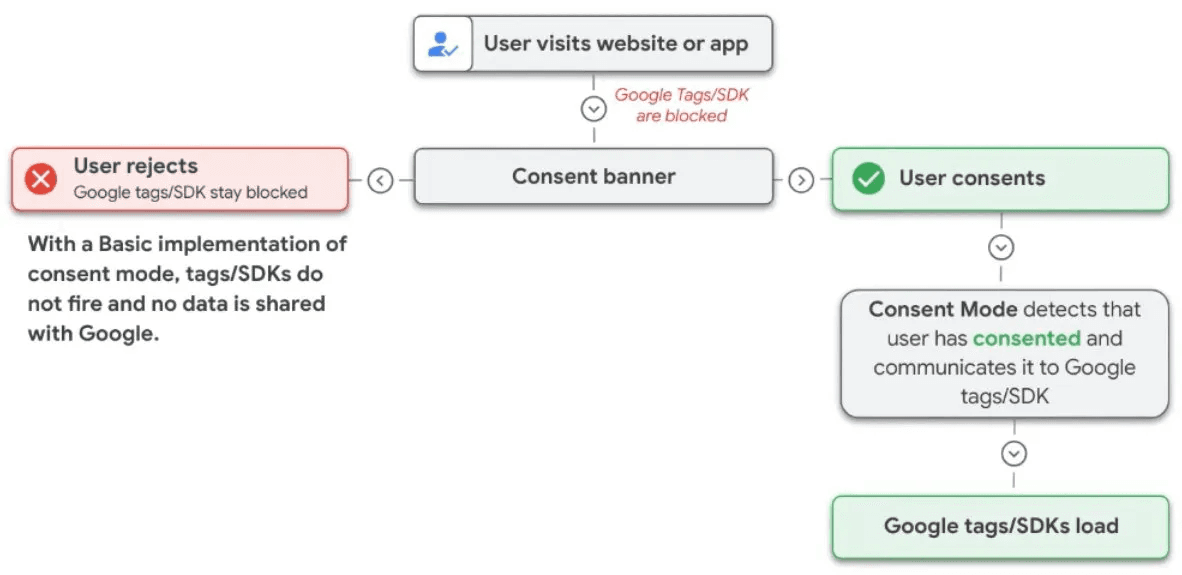This screenshot has height=575, width=1182.
Task: Click the down chevron below User visits box
Action: (x=594, y=108)
